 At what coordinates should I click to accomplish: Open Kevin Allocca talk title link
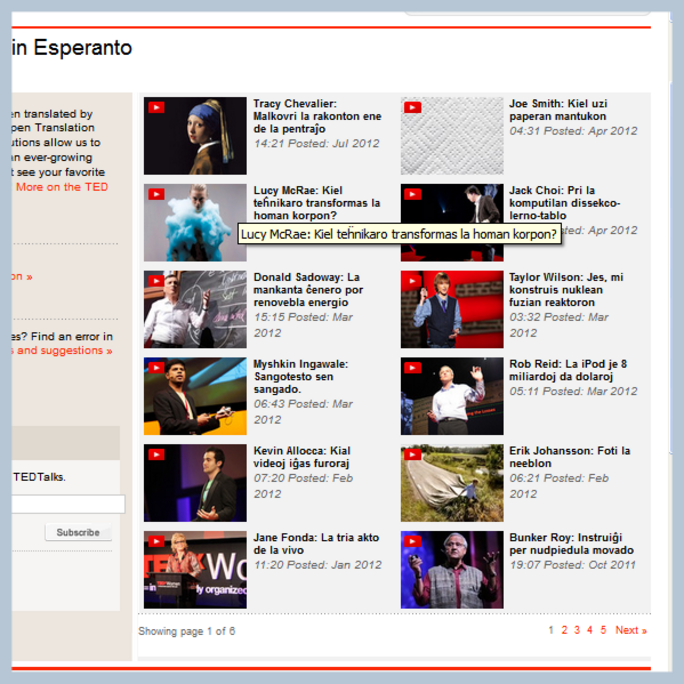(x=302, y=457)
